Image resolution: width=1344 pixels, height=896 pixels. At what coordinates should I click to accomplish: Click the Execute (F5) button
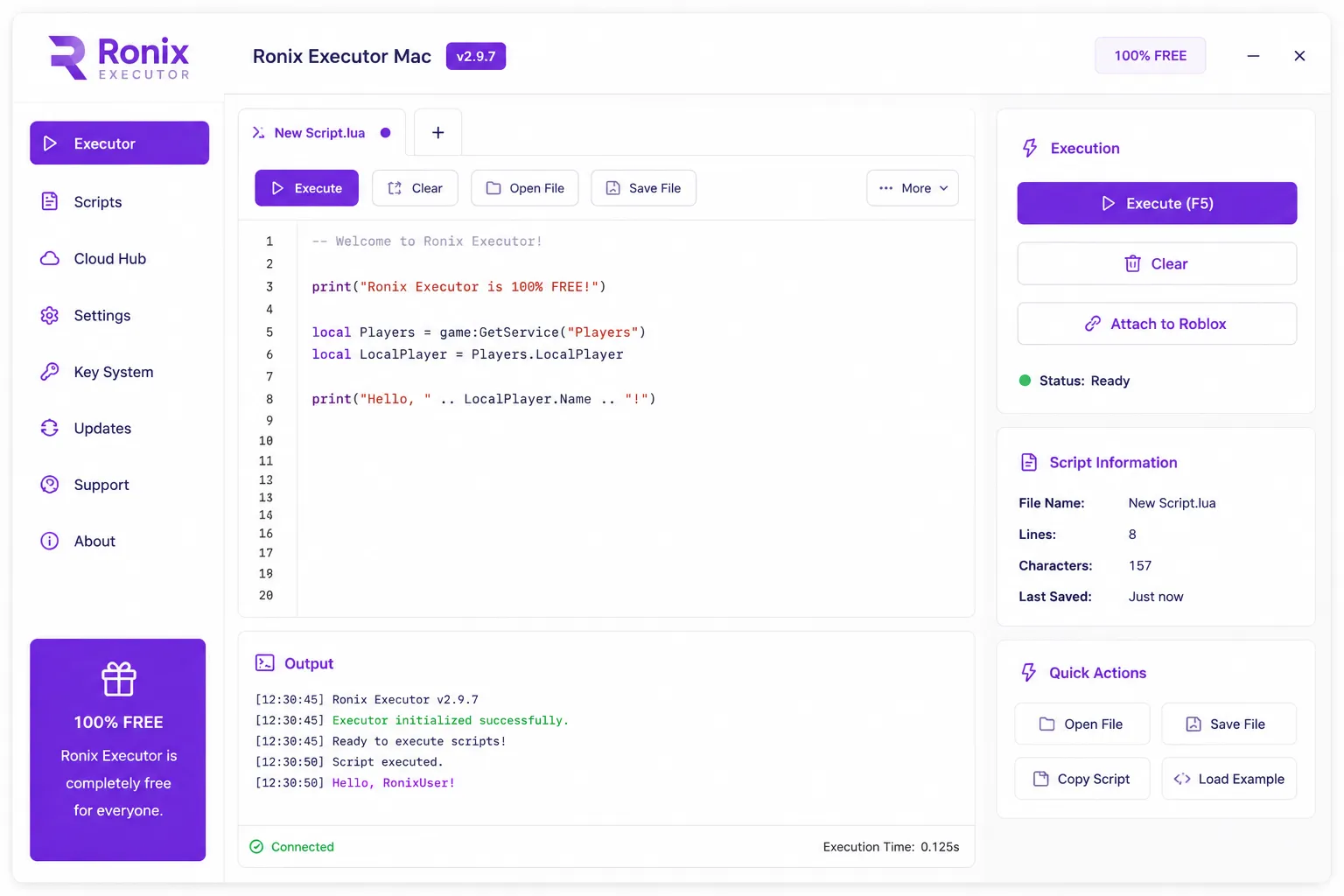point(1157,203)
